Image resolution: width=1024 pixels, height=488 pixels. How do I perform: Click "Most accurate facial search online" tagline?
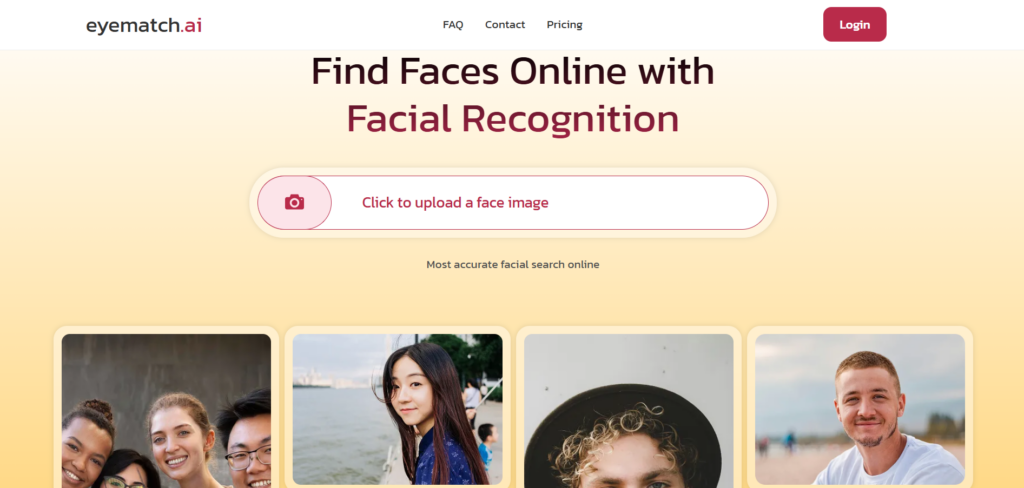tap(513, 265)
